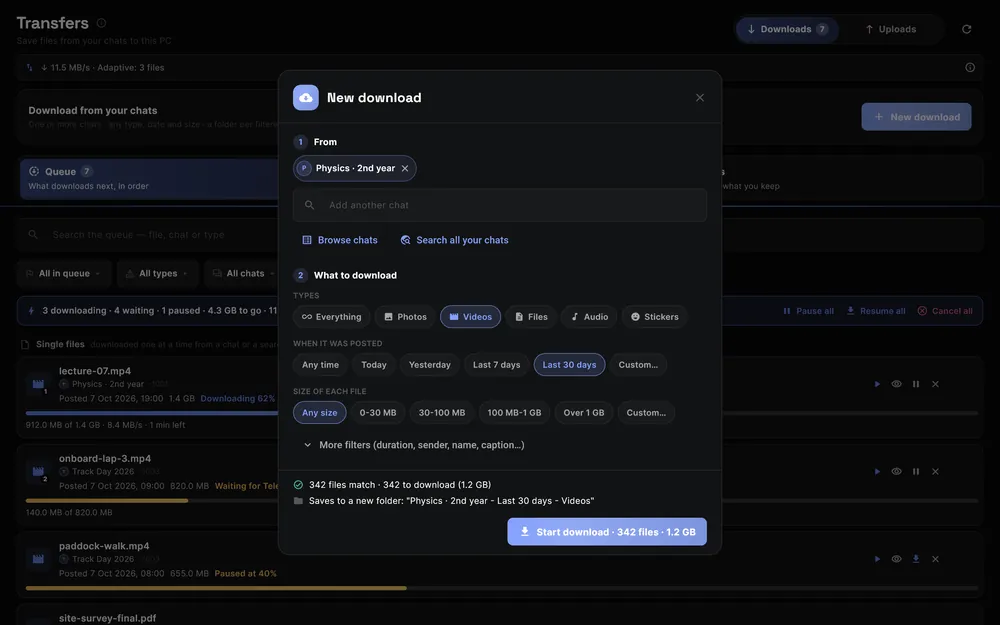This screenshot has height=625, width=1000.
Task: Pick the Stickers type filter
Action: (x=654, y=317)
